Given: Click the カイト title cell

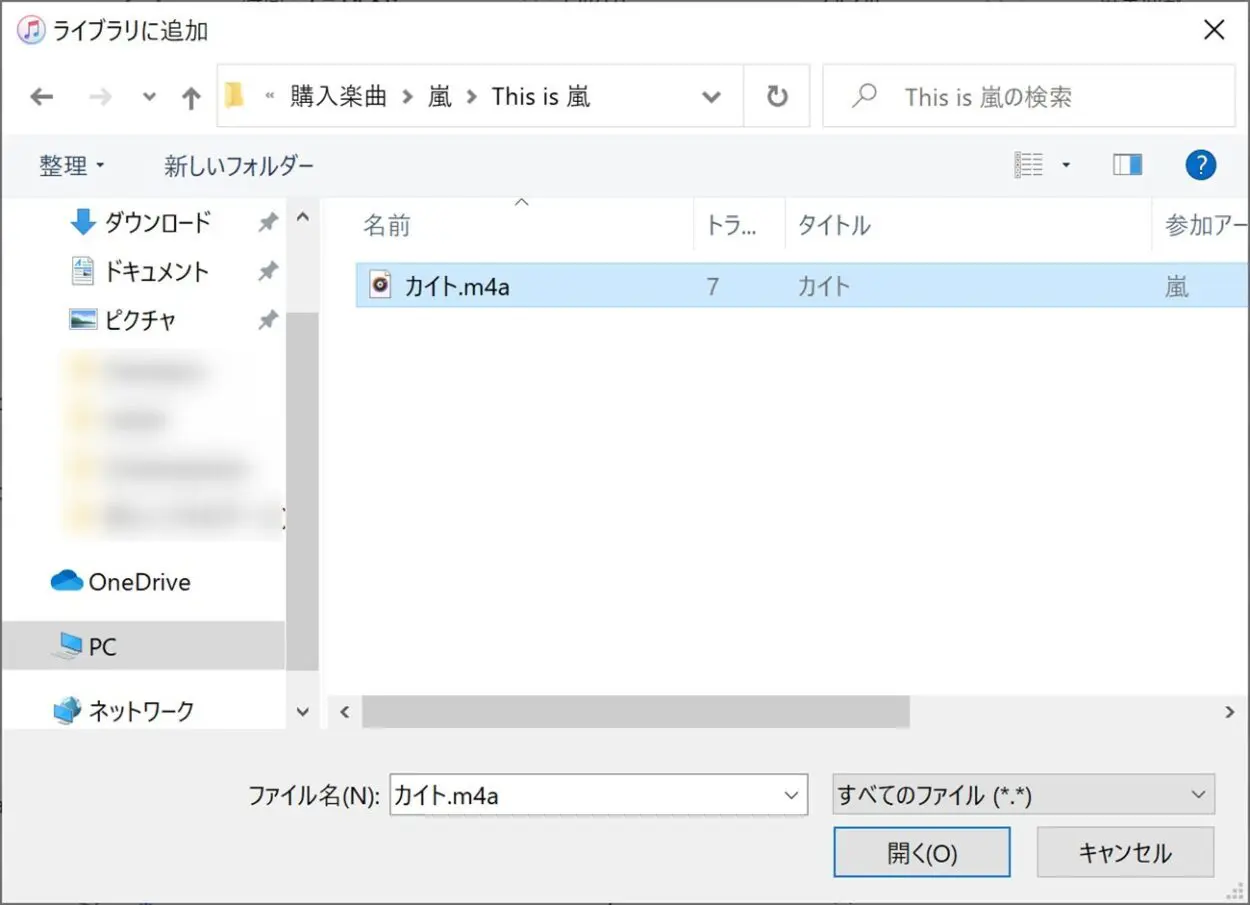Looking at the screenshot, I should coord(823,287).
